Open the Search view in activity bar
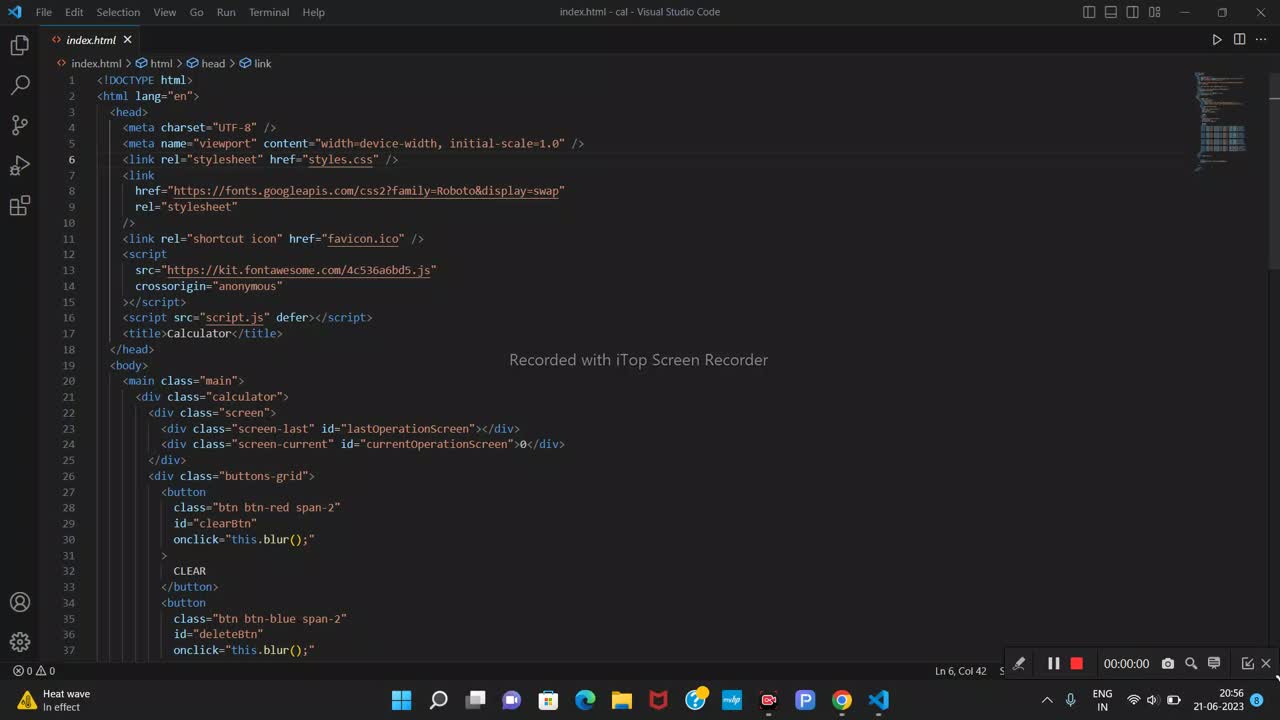1280x720 pixels. point(19,85)
